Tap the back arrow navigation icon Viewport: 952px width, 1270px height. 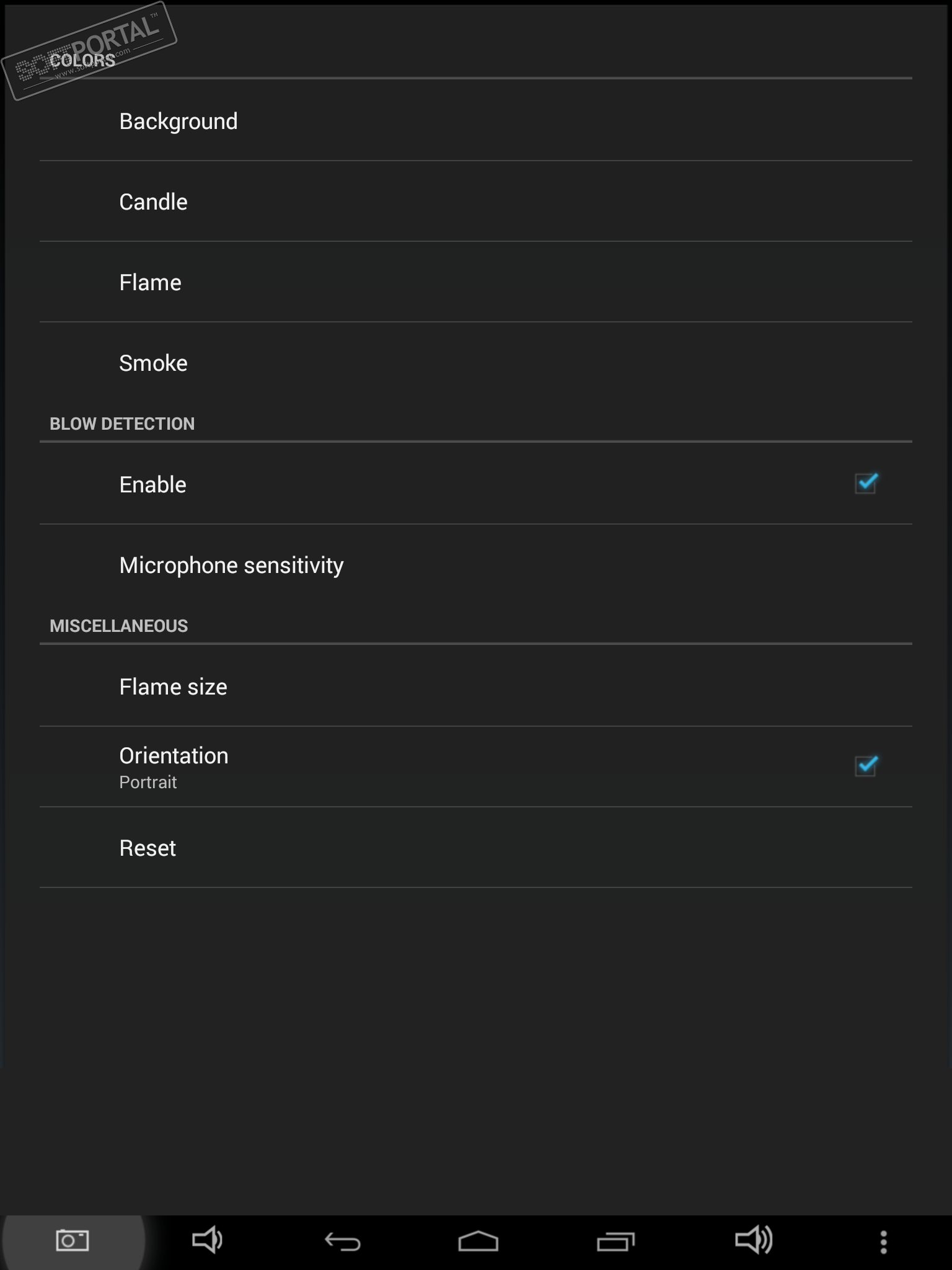(342, 1241)
